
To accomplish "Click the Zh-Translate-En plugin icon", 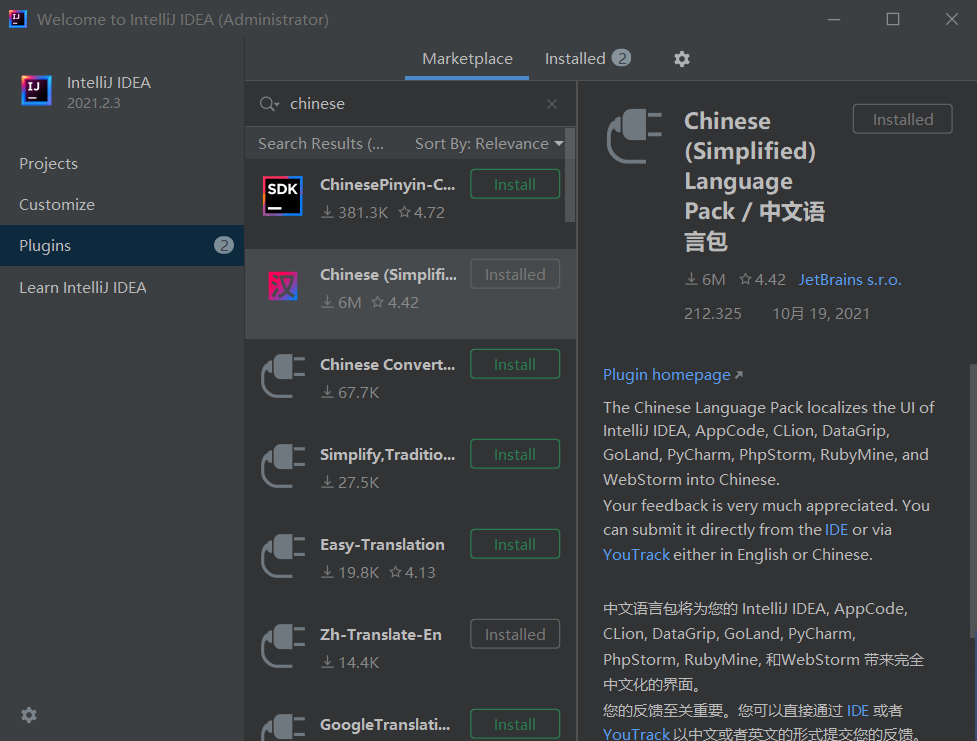I will point(283,646).
